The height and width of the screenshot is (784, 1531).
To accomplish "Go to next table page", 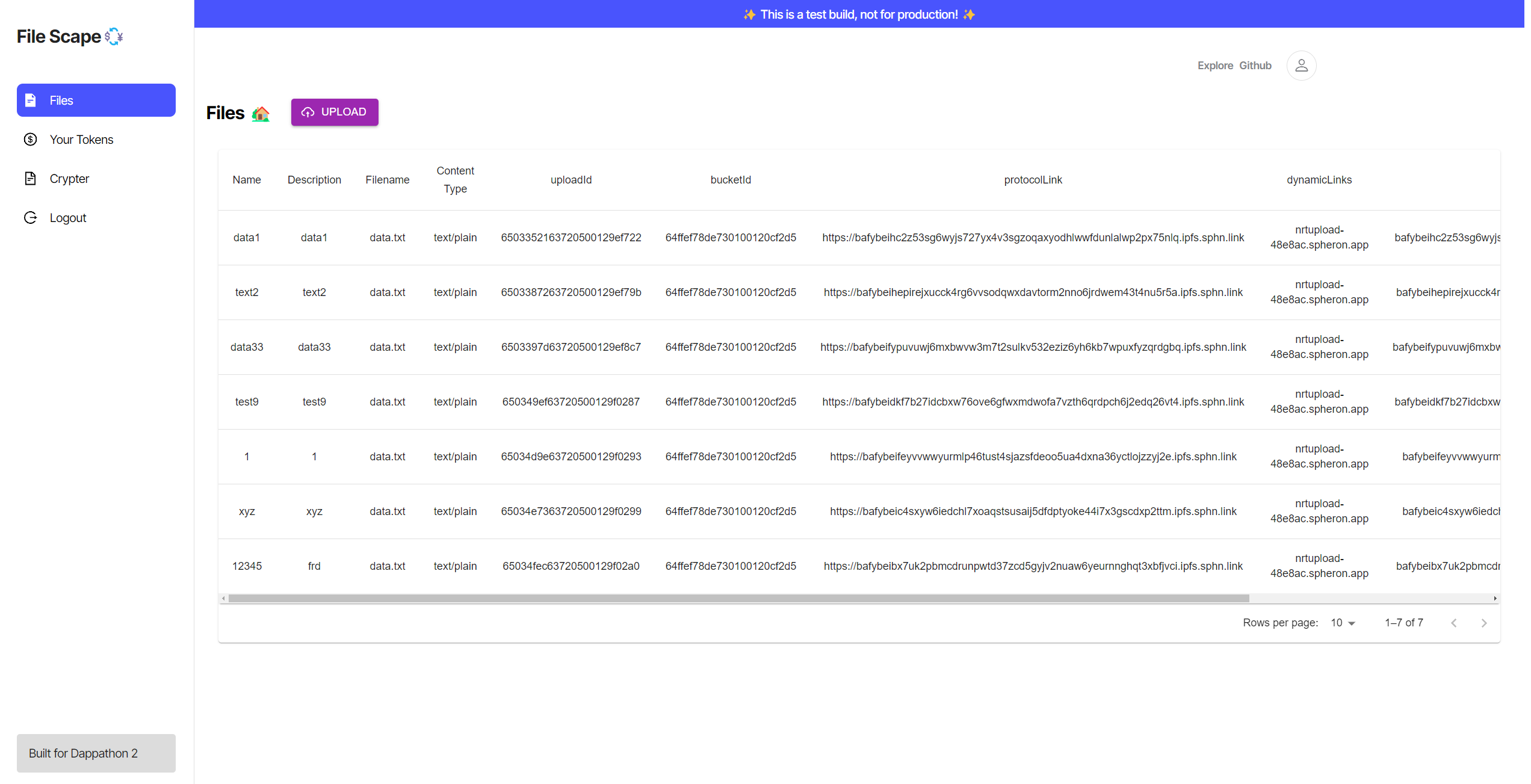I will [1484, 623].
